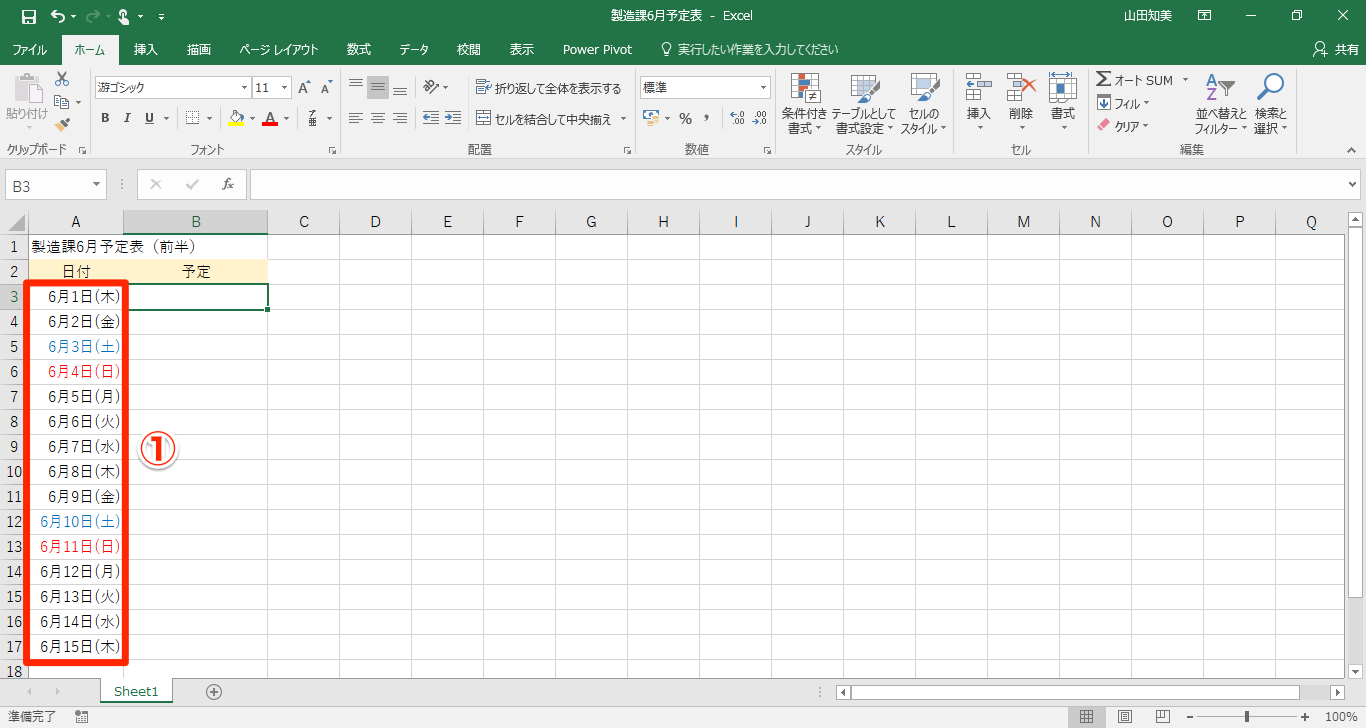Click the zoom slider handle
This screenshot has width=1366, height=728.
click(1246, 716)
